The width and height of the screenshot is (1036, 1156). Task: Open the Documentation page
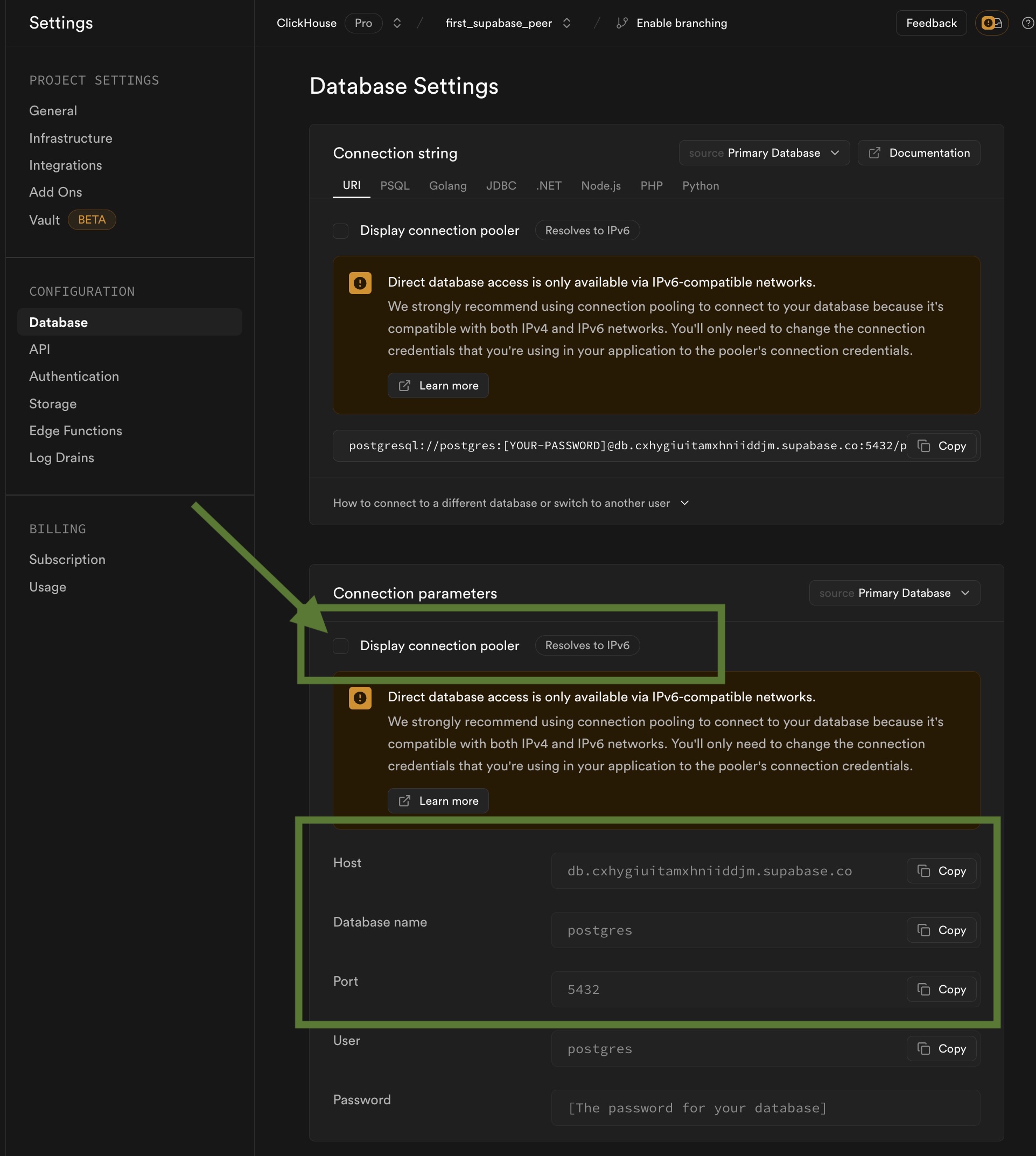[918, 152]
